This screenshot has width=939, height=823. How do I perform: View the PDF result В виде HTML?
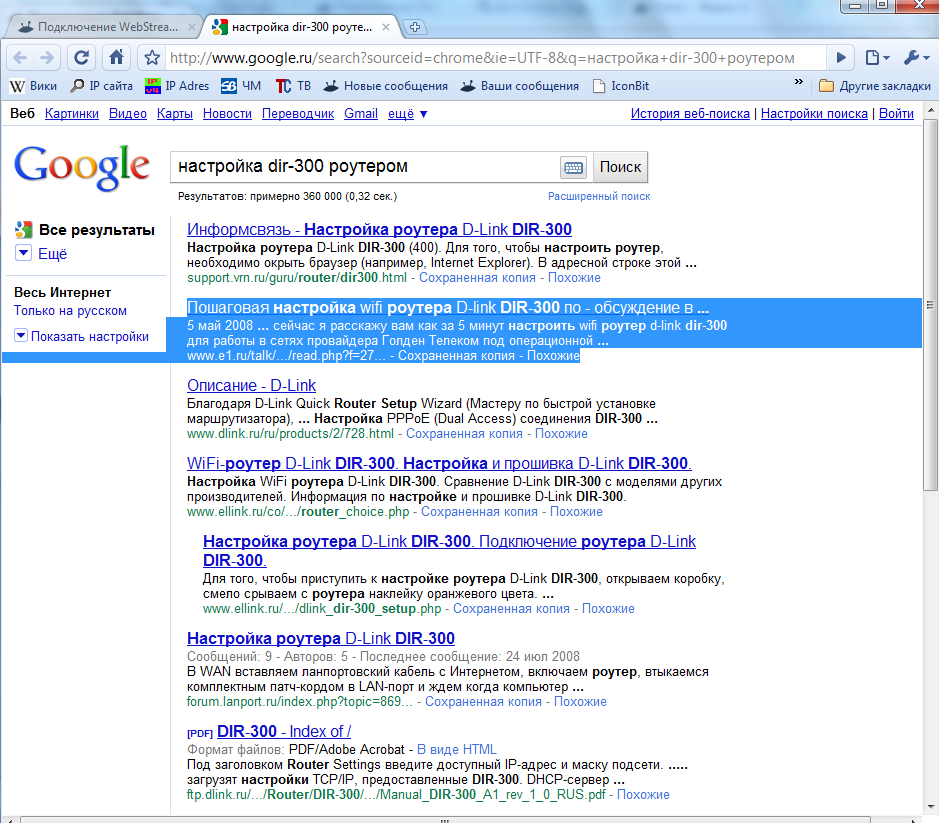tap(456, 749)
